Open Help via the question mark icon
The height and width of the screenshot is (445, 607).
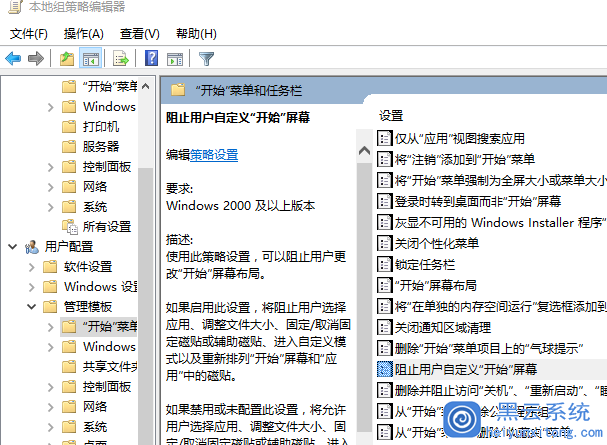click(x=151, y=58)
